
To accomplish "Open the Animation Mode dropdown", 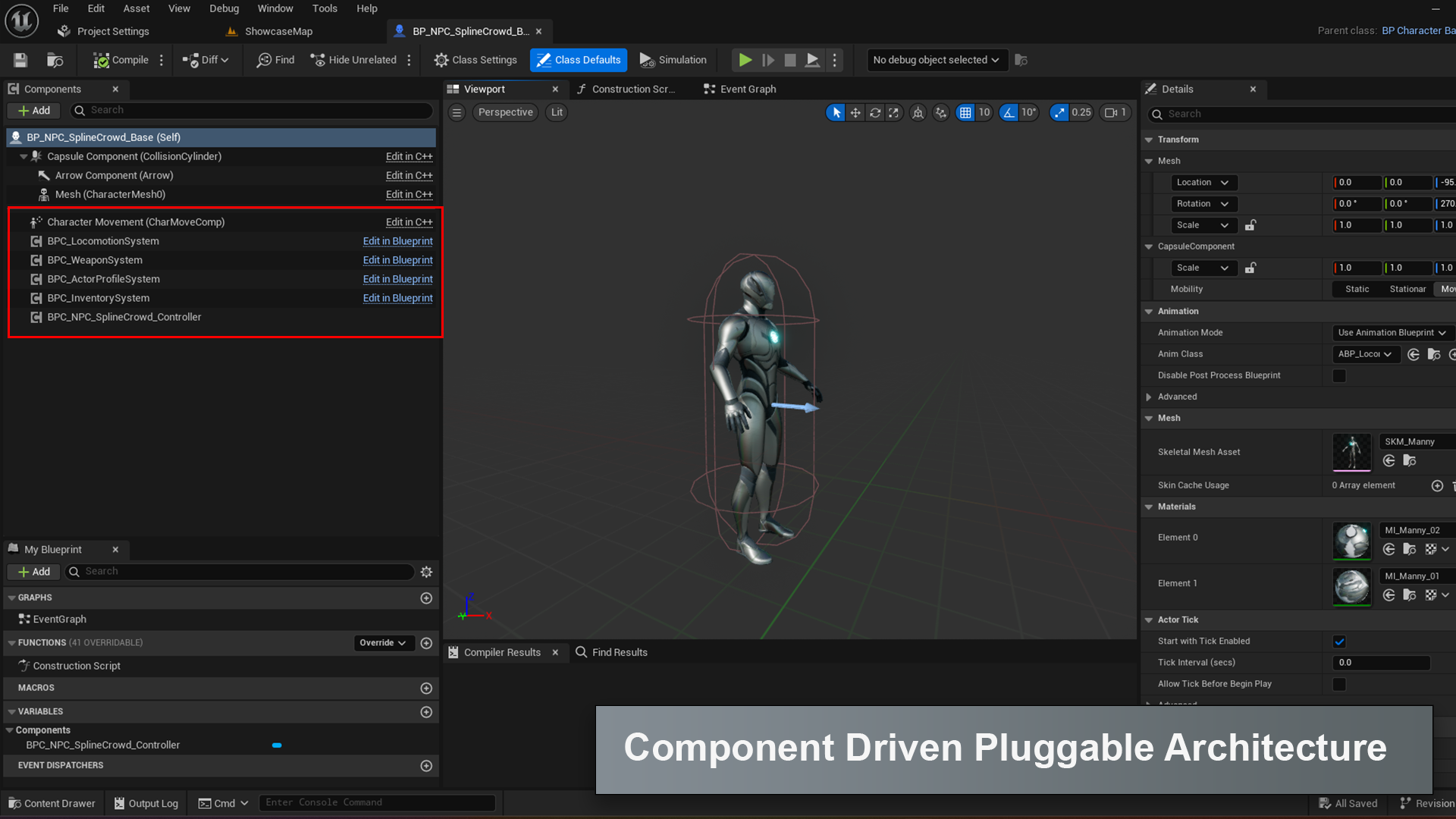I will point(1392,332).
